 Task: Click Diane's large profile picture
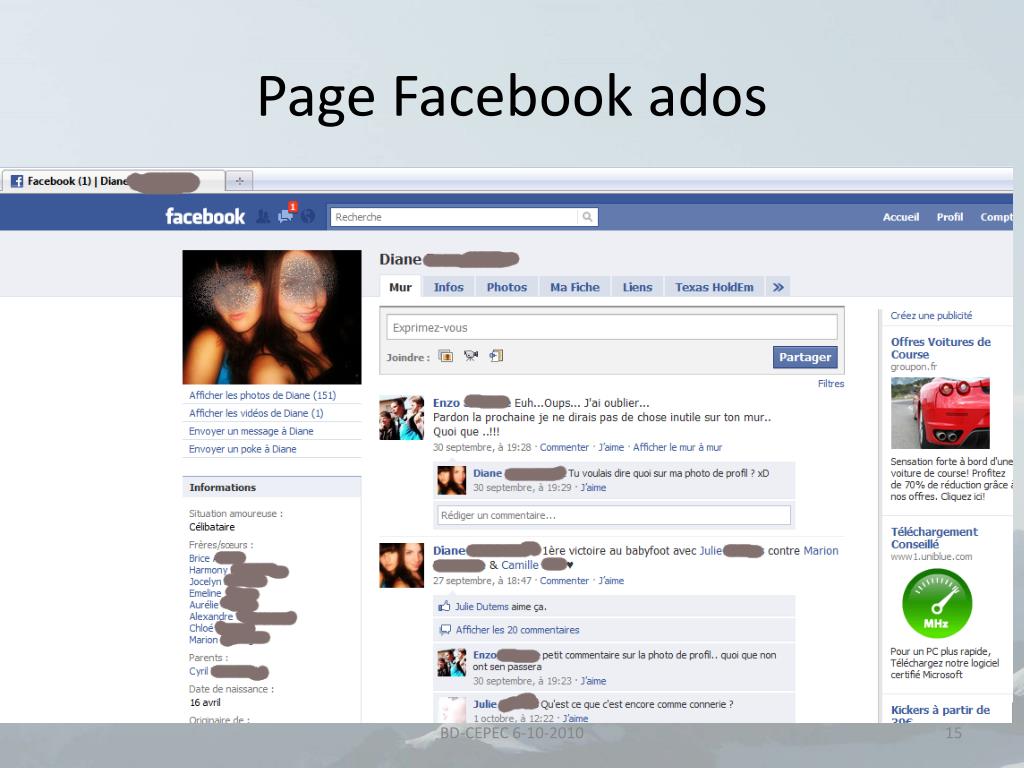pyautogui.click(x=272, y=317)
